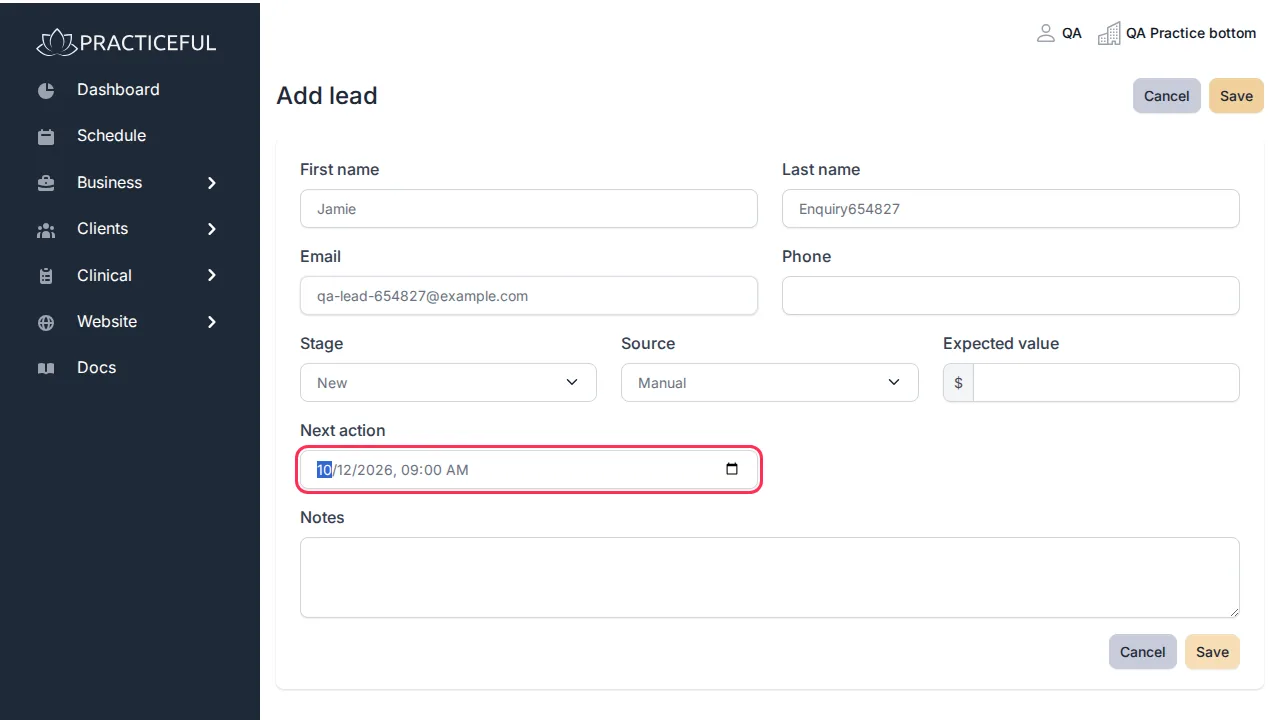Click the Docs book icon
Viewport: 1280px width, 720px height.
[x=46, y=369]
